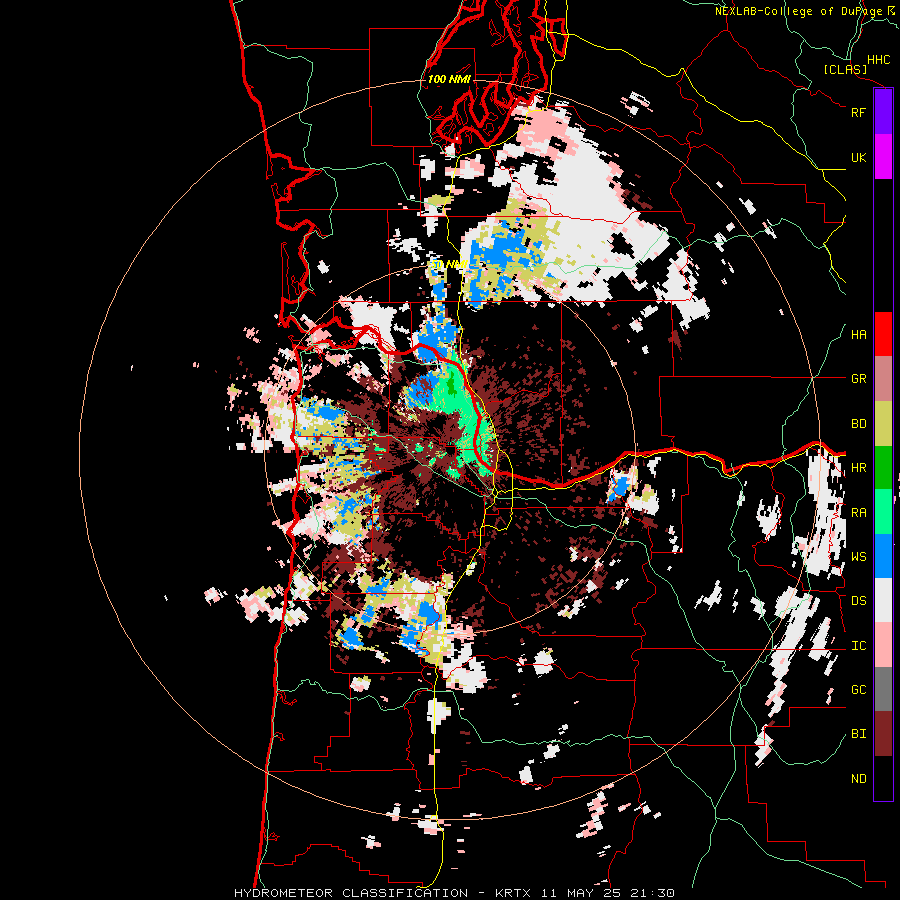The height and width of the screenshot is (900, 900).
Task: Click the 'HYDROMETEOR CLASSIFICATION' title text
Action: pos(351,893)
